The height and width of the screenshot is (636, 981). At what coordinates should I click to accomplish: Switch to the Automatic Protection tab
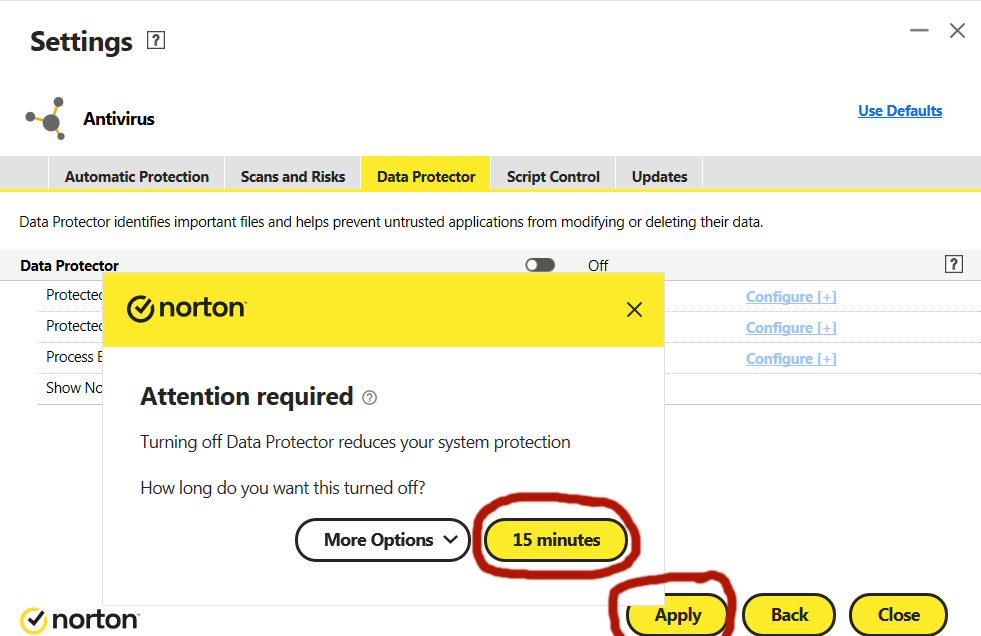click(x=136, y=177)
